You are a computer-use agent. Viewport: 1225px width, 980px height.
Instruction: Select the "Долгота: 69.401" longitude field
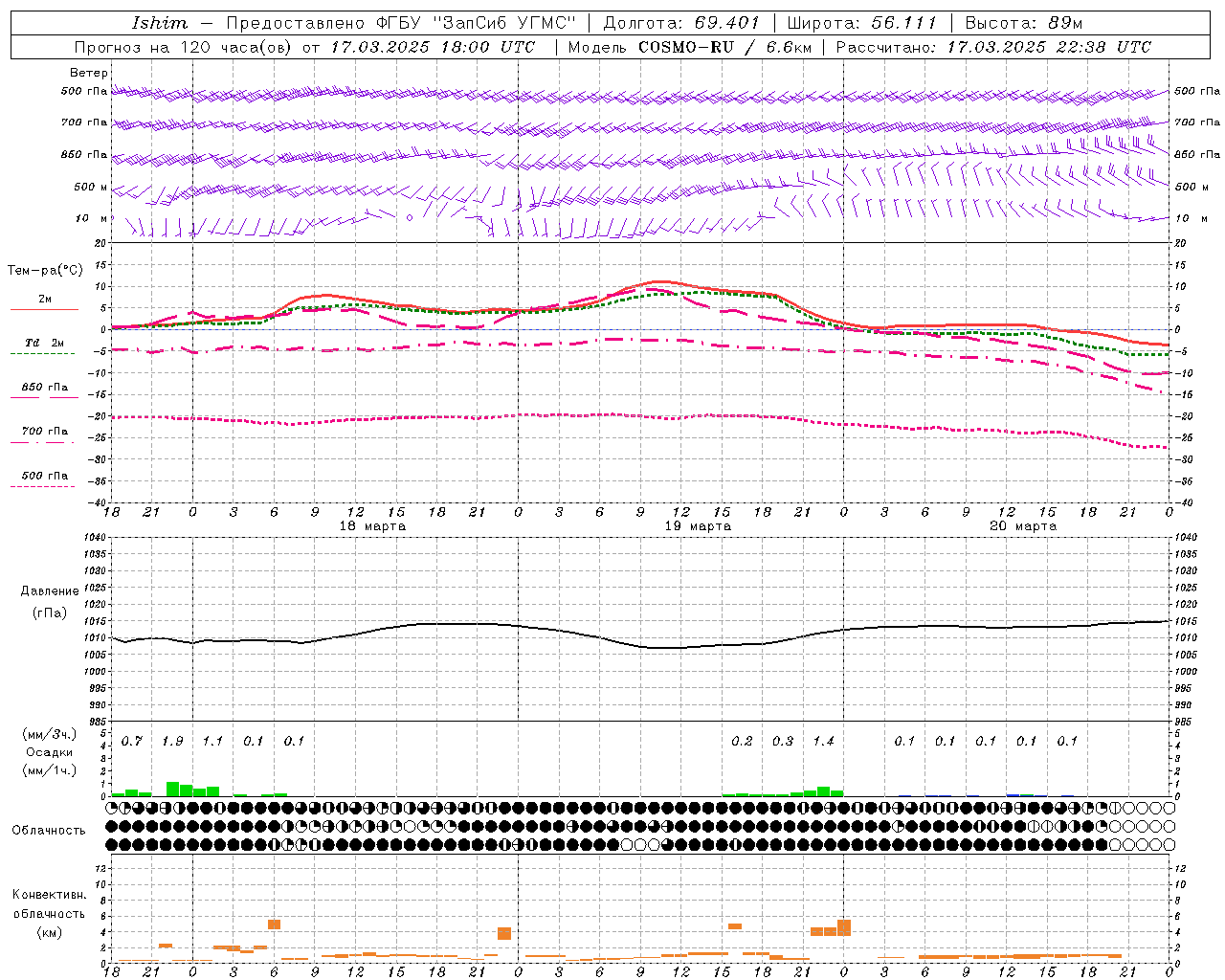click(681, 23)
